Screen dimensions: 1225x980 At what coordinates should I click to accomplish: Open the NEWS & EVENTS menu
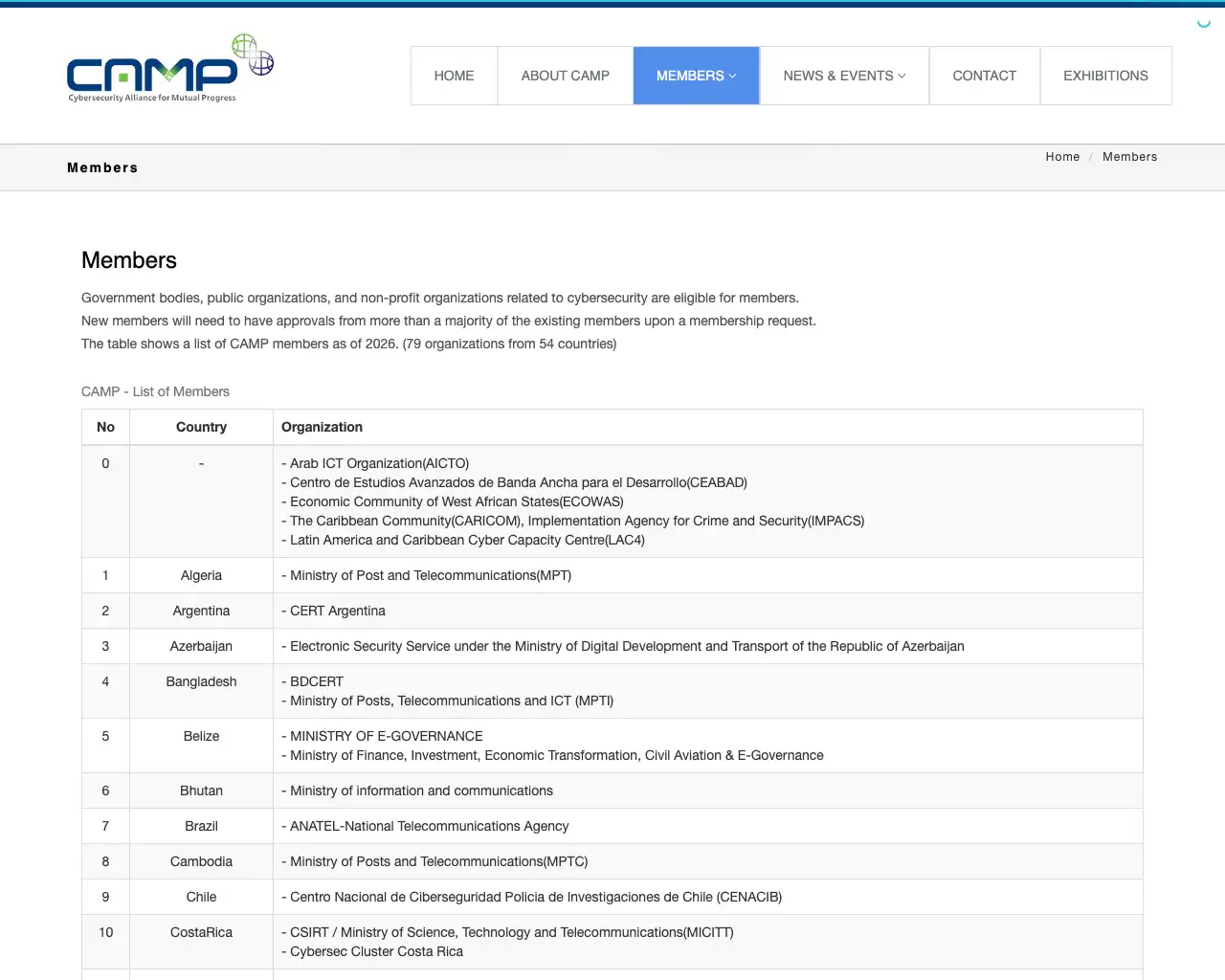pyautogui.click(x=844, y=76)
